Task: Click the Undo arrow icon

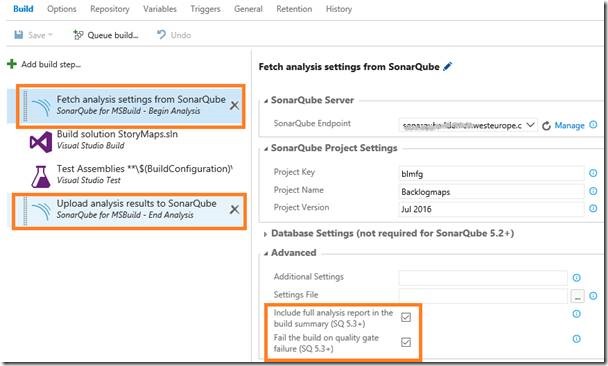Action: coord(161,35)
